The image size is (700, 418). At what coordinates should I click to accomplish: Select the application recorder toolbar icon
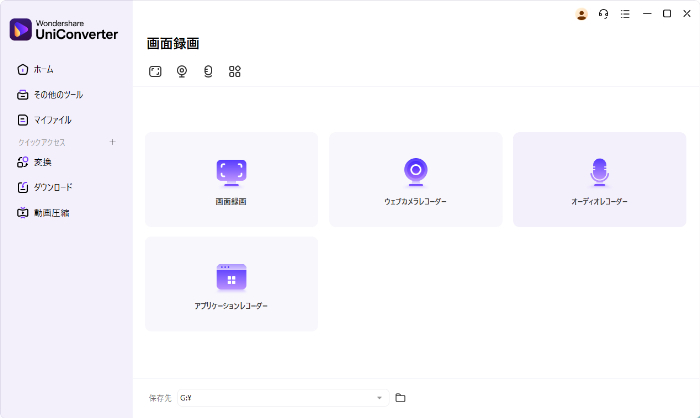pyautogui.click(x=235, y=71)
